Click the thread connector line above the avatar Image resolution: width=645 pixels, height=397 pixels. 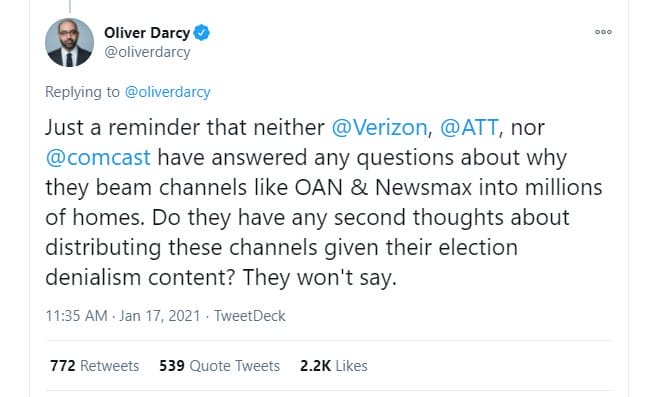point(70,6)
